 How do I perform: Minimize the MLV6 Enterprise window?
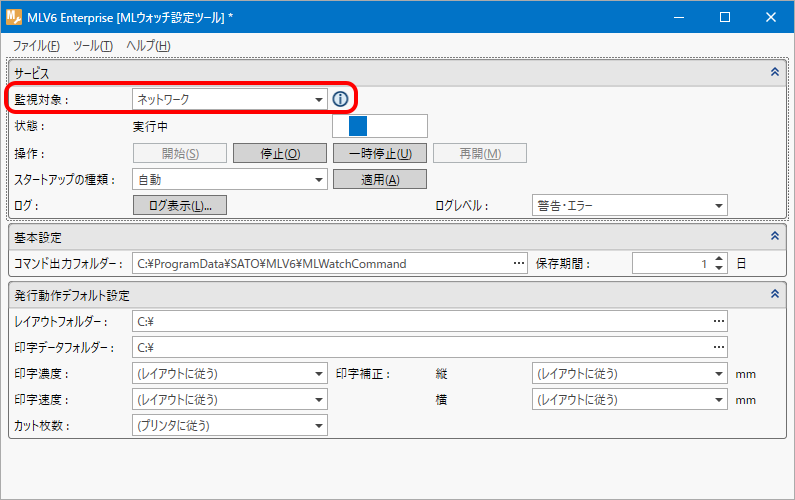pyautogui.click(x=679, y=17)
